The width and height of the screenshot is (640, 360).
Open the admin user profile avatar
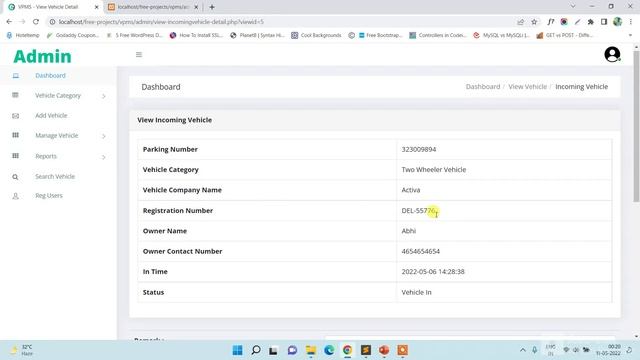pyautogui.click(x=612, y=54)
